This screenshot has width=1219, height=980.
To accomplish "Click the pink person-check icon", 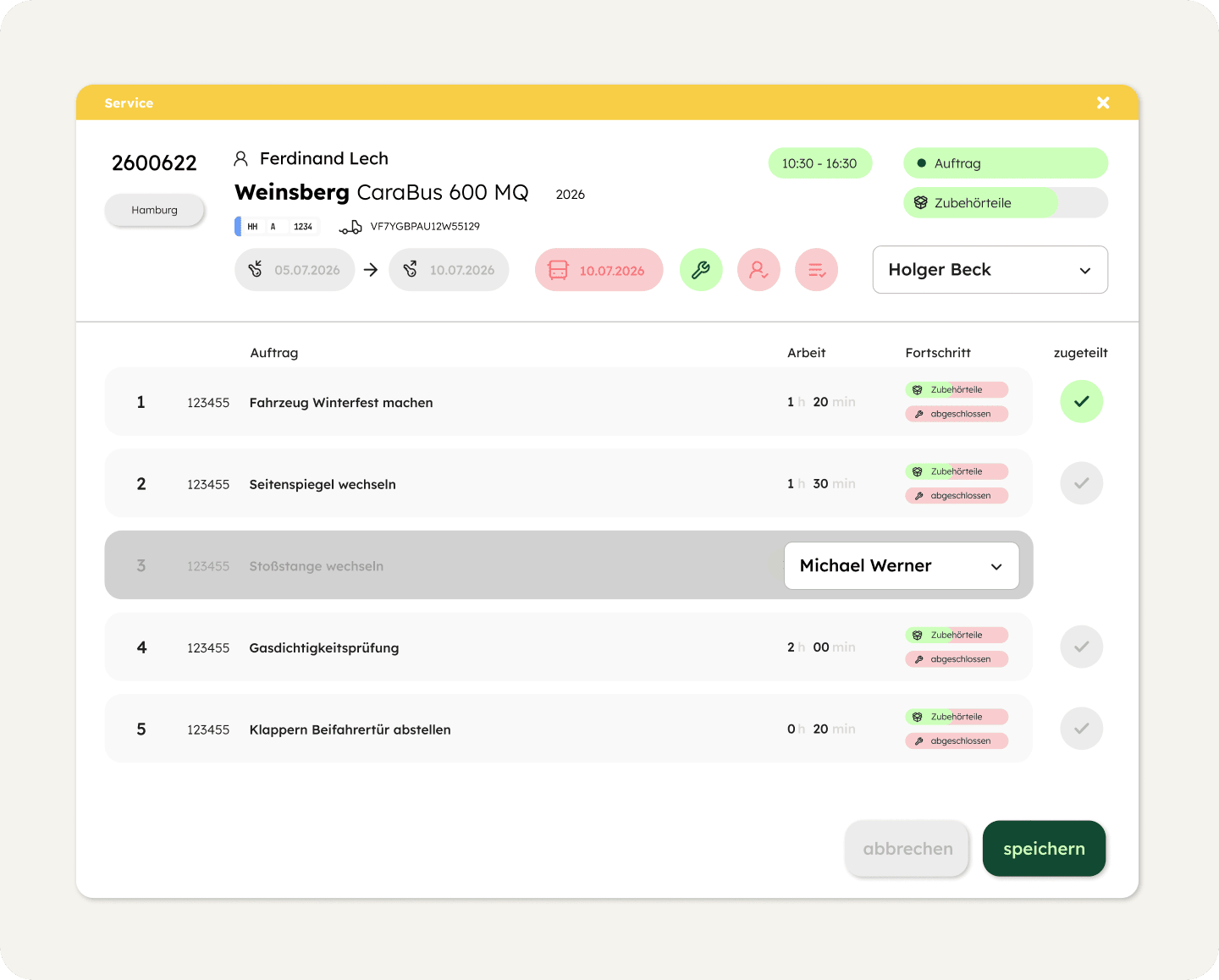I will click(x=758, y=270).
